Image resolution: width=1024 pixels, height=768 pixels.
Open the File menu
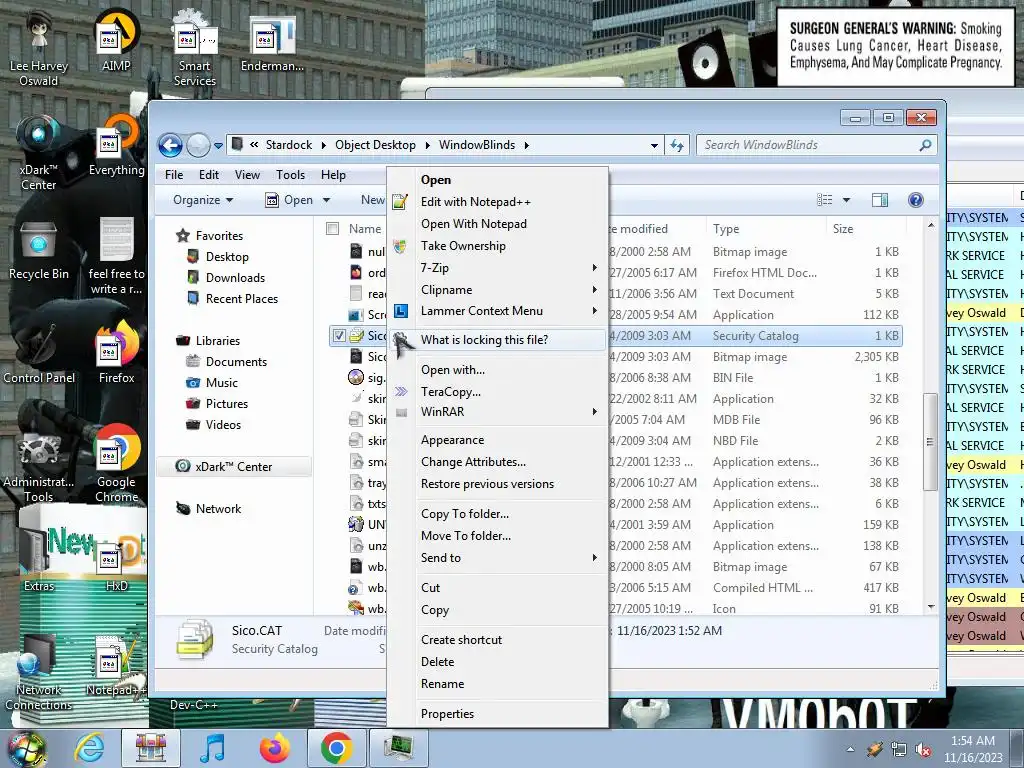(174, 175)
